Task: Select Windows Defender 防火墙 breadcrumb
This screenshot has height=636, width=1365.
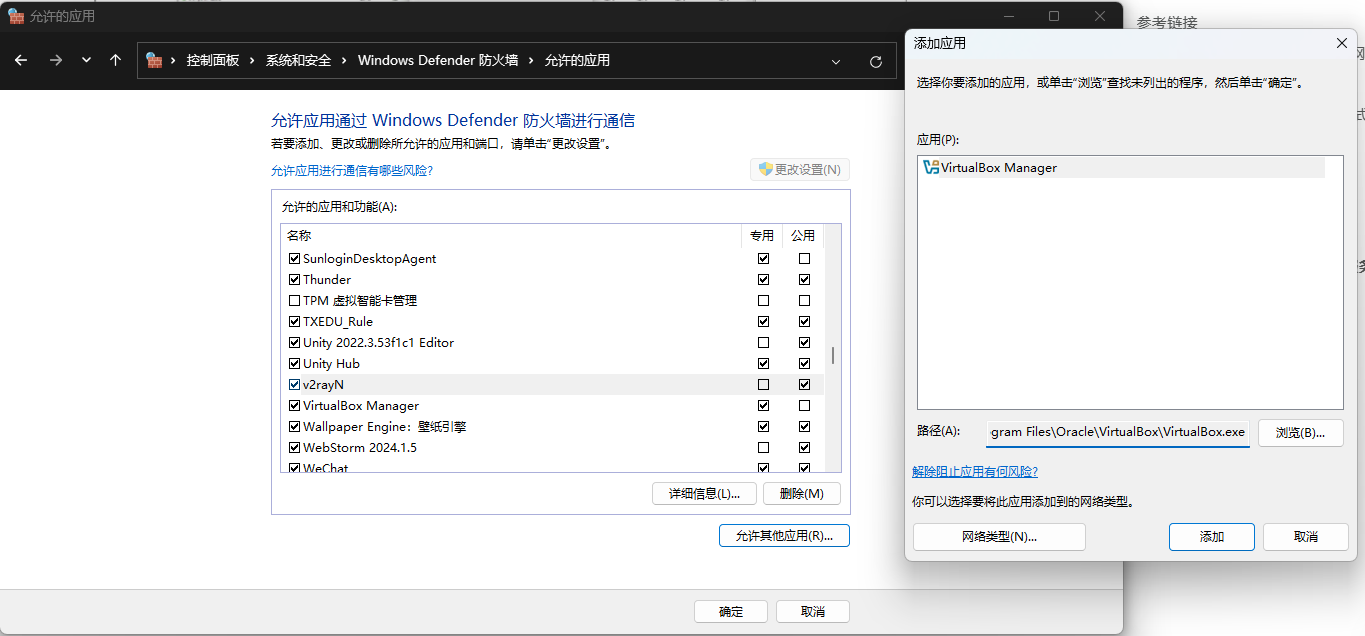Action: pyautogui.click(x=438, y=60)
